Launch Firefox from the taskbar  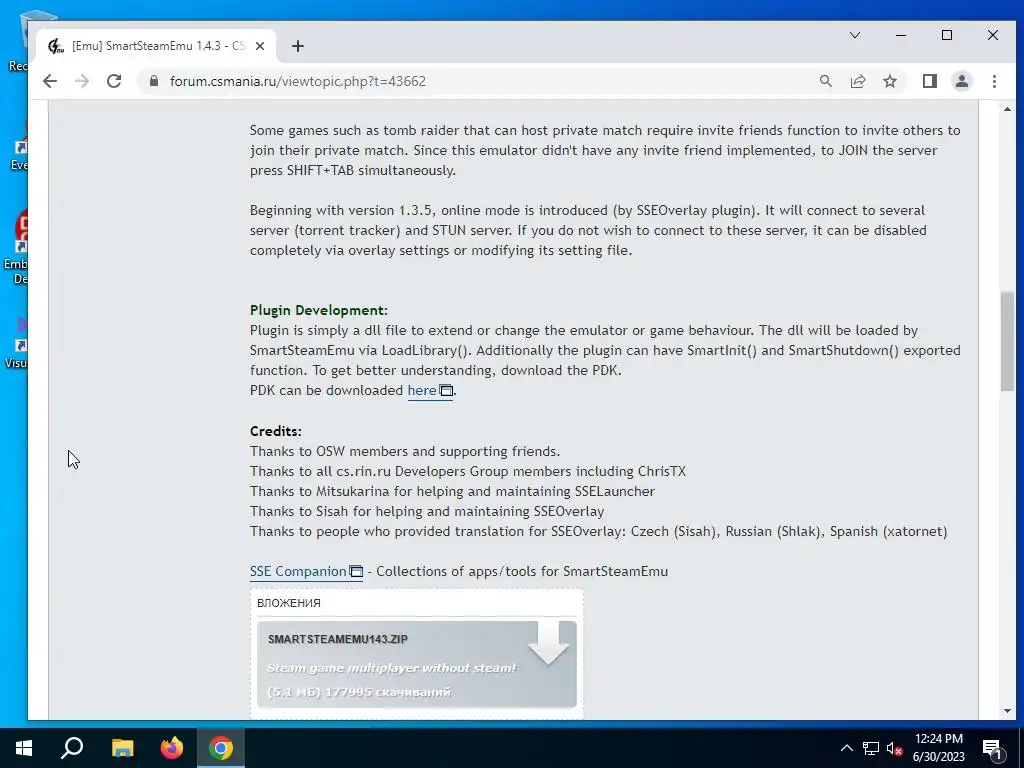172,748
